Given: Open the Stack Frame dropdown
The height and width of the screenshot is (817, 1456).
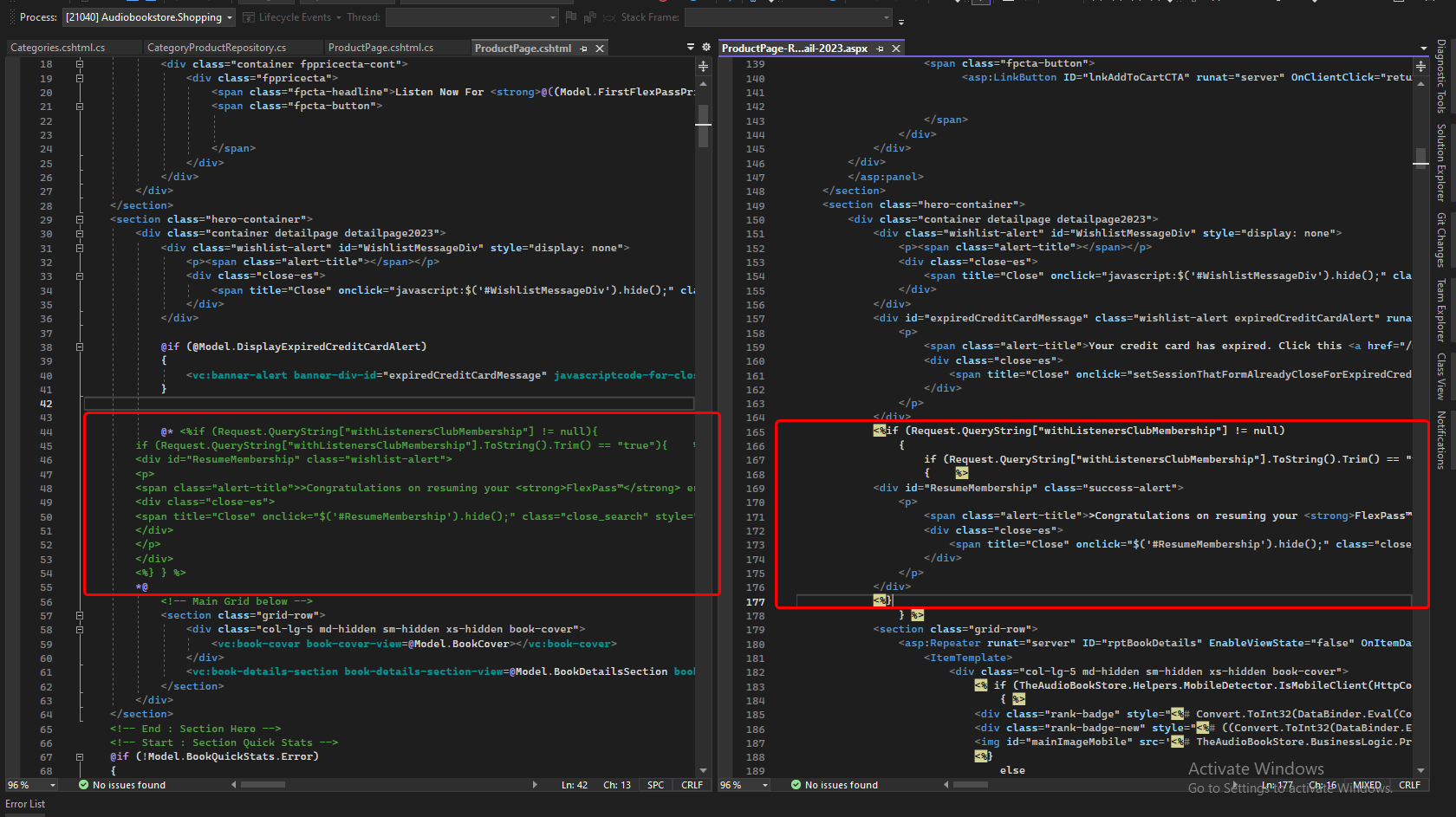Looking at the screenshot, I should (788, 17).
